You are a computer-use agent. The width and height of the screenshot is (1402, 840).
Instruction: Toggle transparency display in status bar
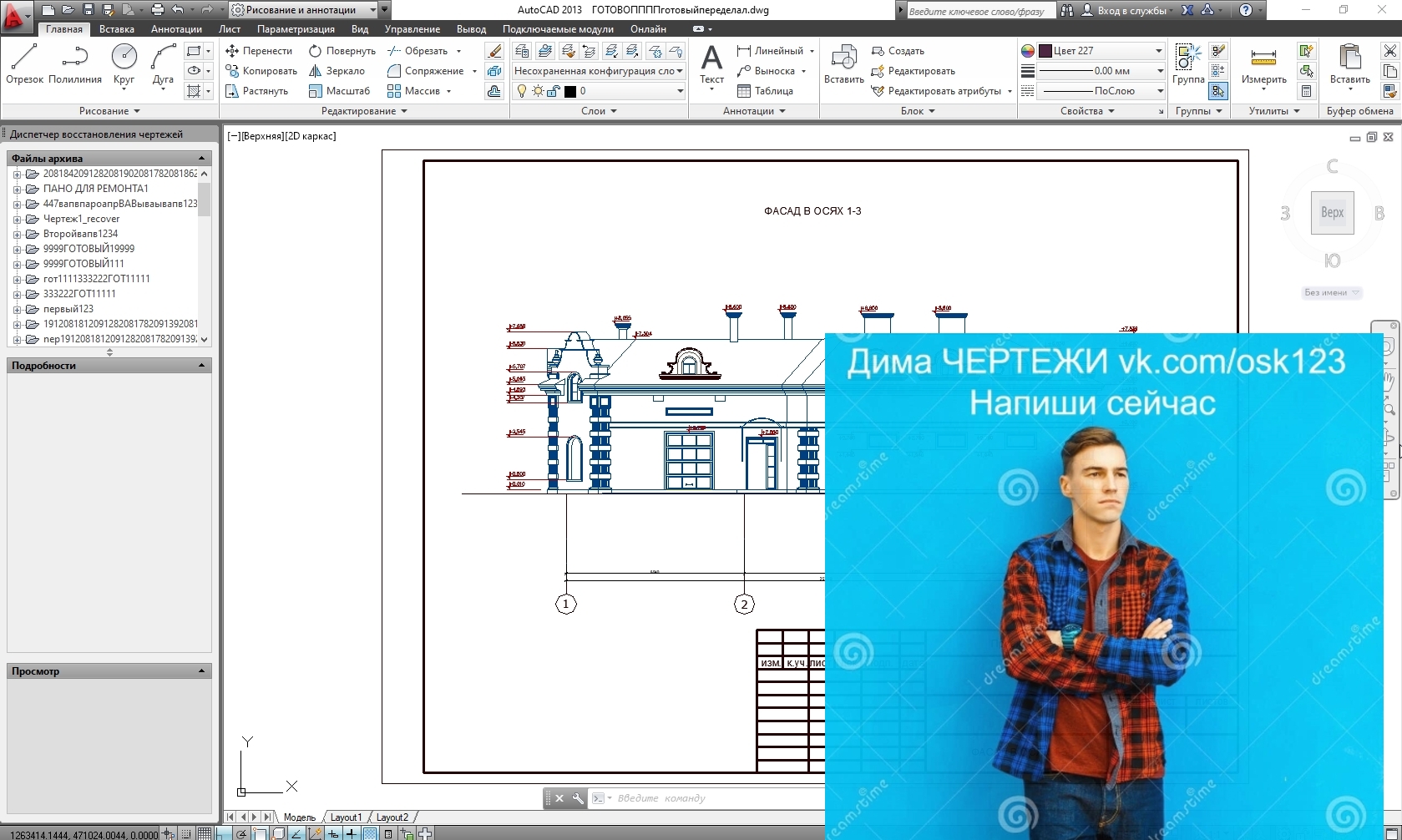point(370,833)
